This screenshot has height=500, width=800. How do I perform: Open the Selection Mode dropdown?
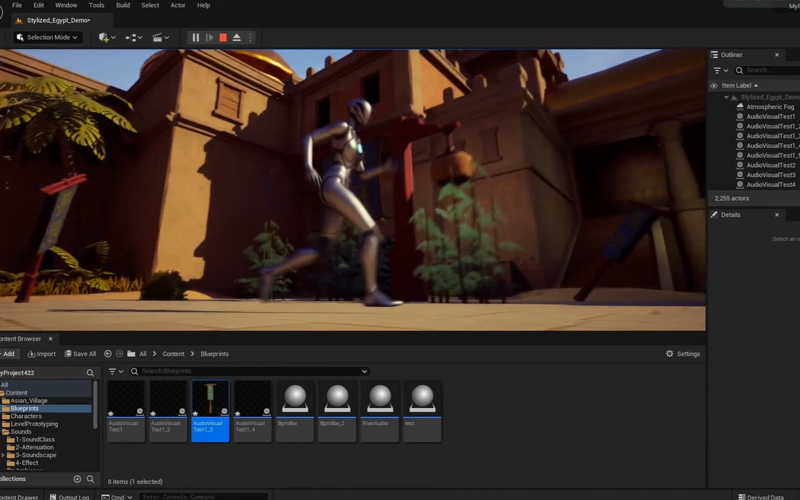(48, 38)
